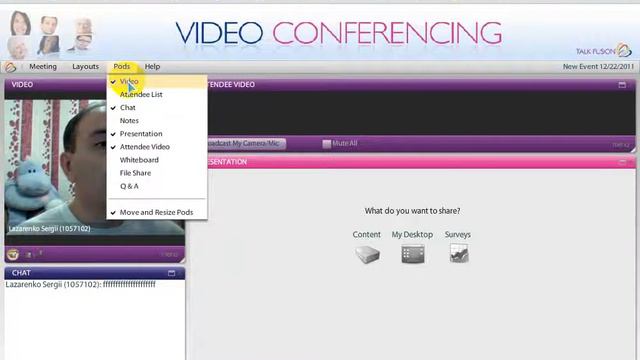Enable the Whiteboard pod
This screenshot has width=640, height=360.
tap(157, 160)
